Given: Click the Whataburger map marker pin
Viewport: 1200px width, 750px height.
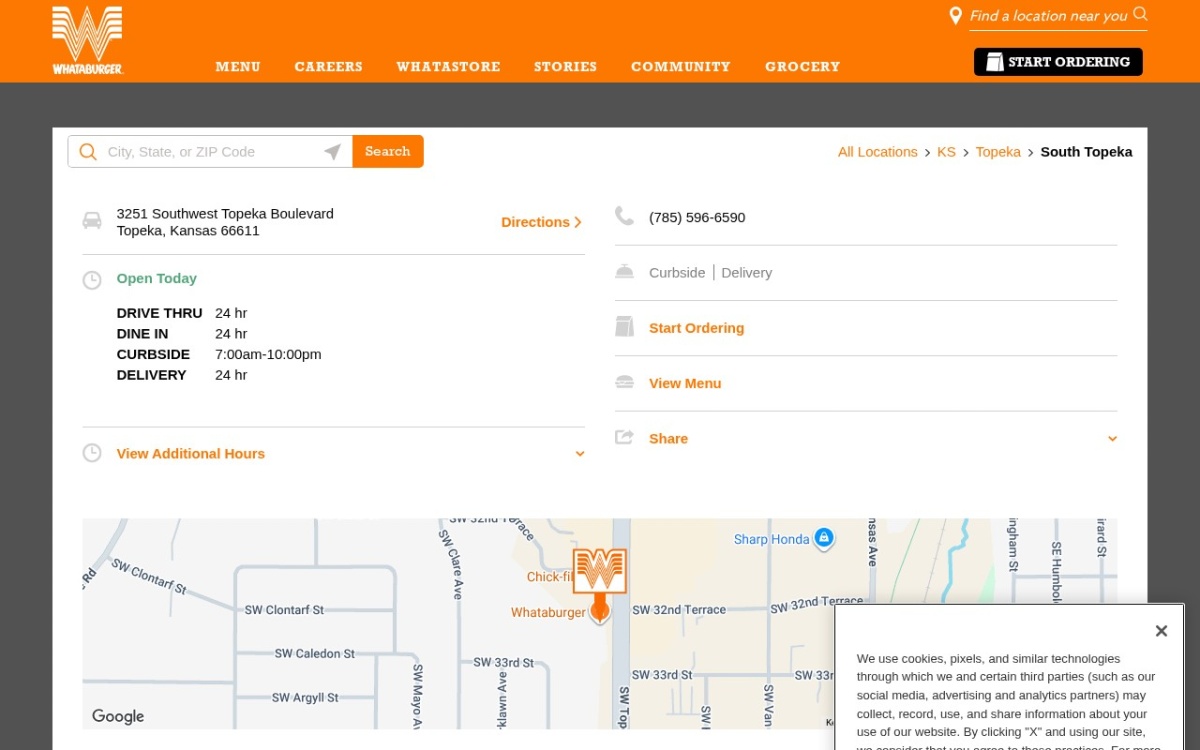Looking at the screenshot, I should click(600, 585).
